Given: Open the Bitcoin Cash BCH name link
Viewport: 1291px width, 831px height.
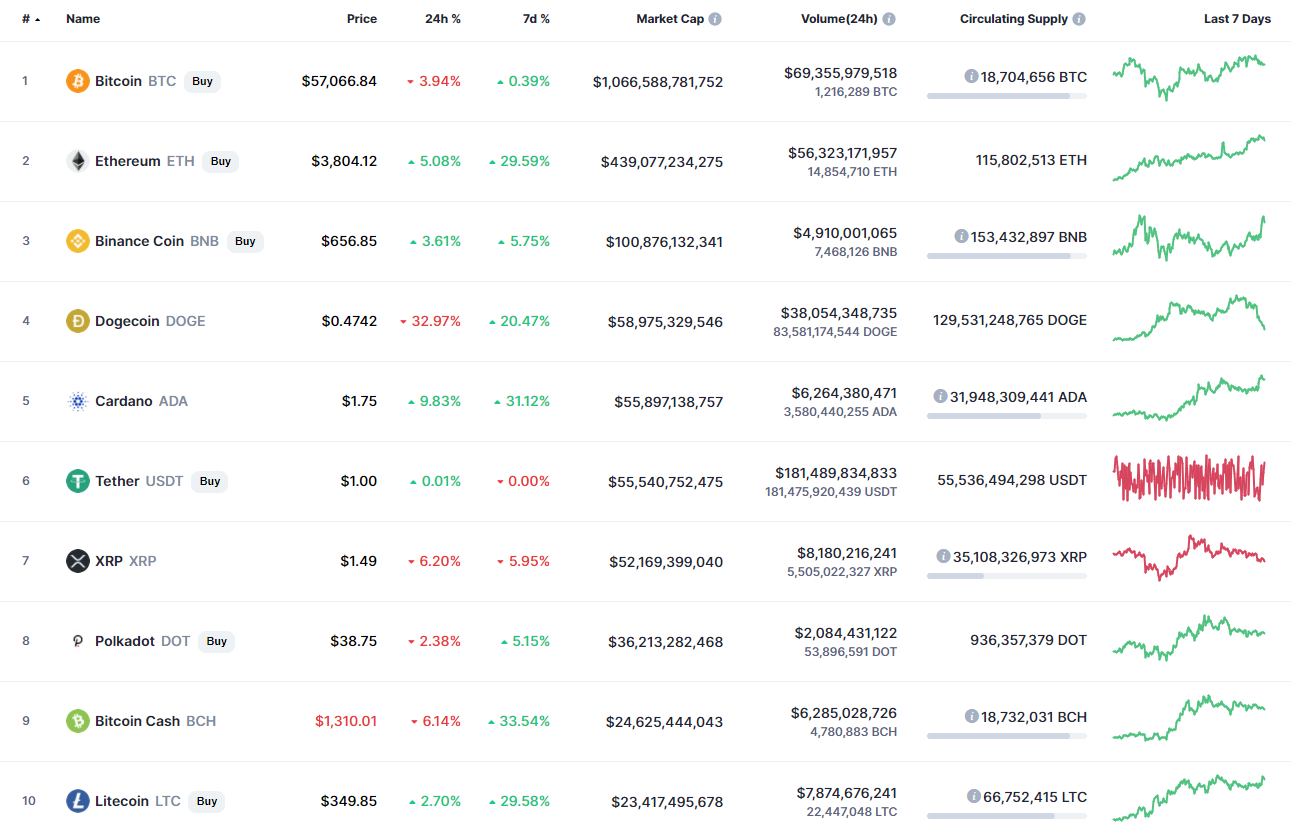Looking at the screenshot, I should click(155, 721).
